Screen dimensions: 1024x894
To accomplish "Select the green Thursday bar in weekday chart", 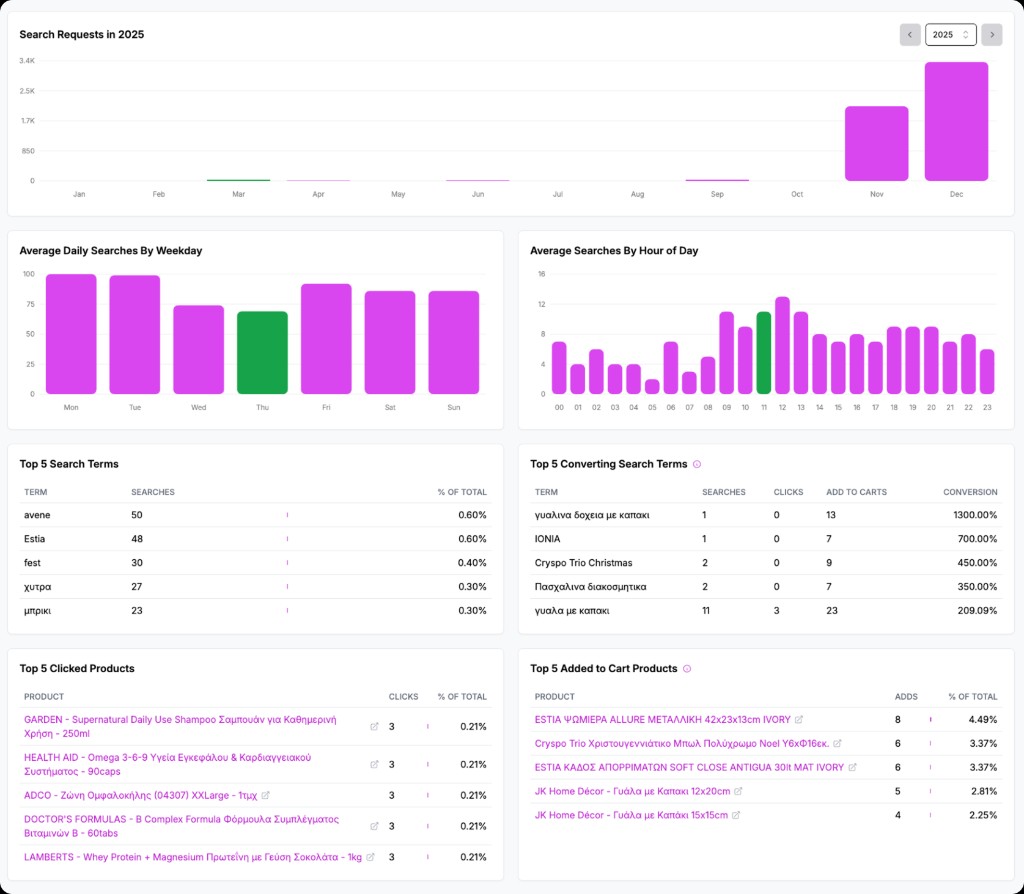I will click(x=262, y=352).
